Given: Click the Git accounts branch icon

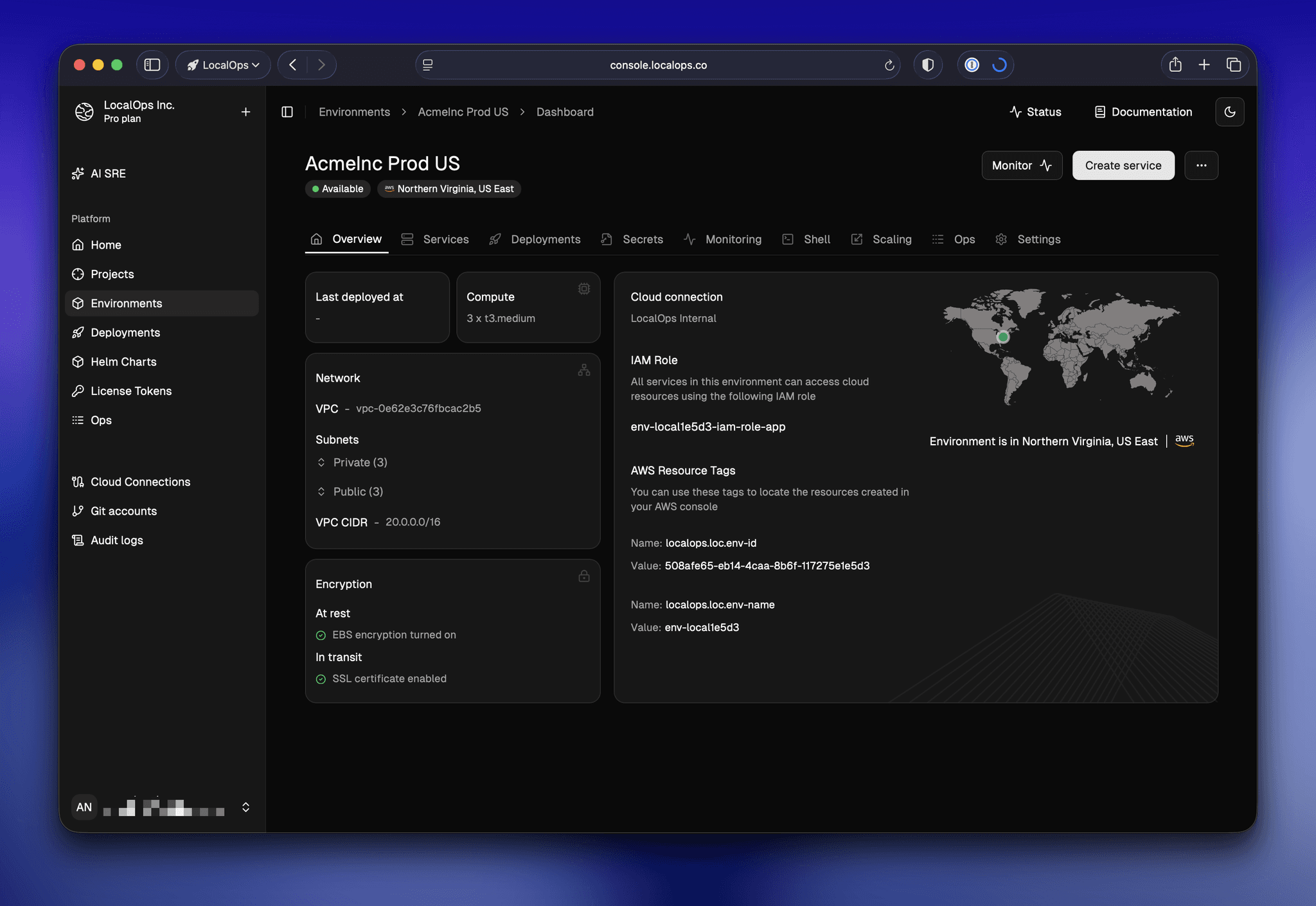Looking at the screenshot, I should [x=78, y=511].
